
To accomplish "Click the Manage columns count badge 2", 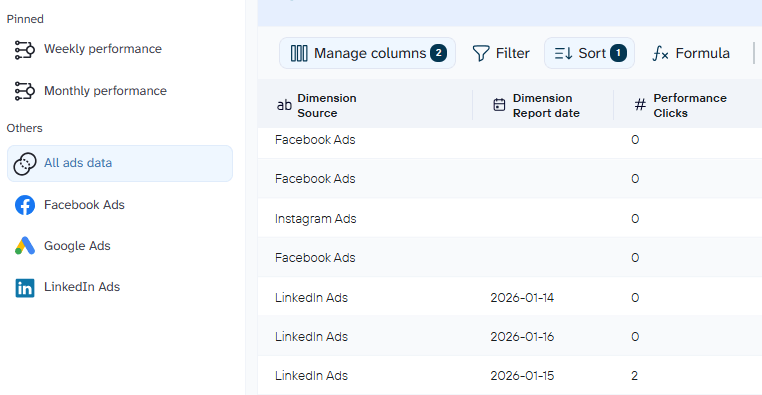I will [x=438, y=53].
